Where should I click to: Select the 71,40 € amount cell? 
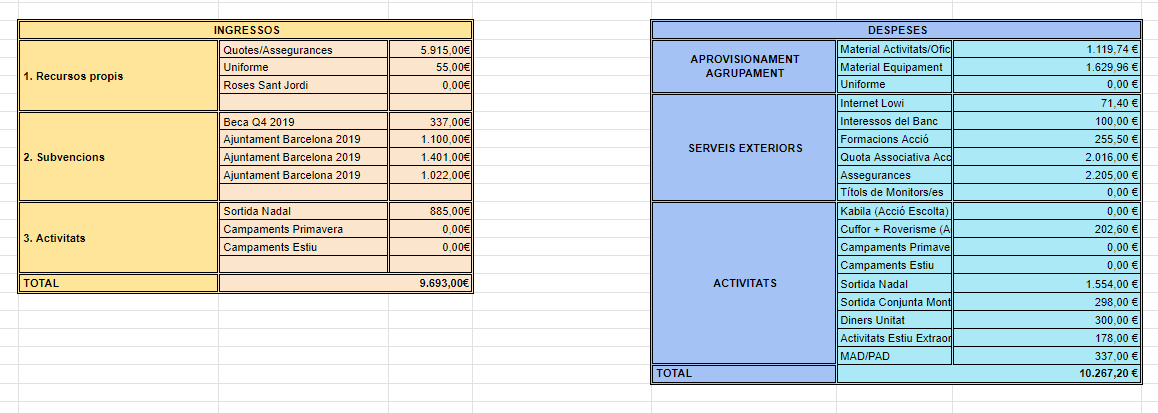coord(1046,103)
